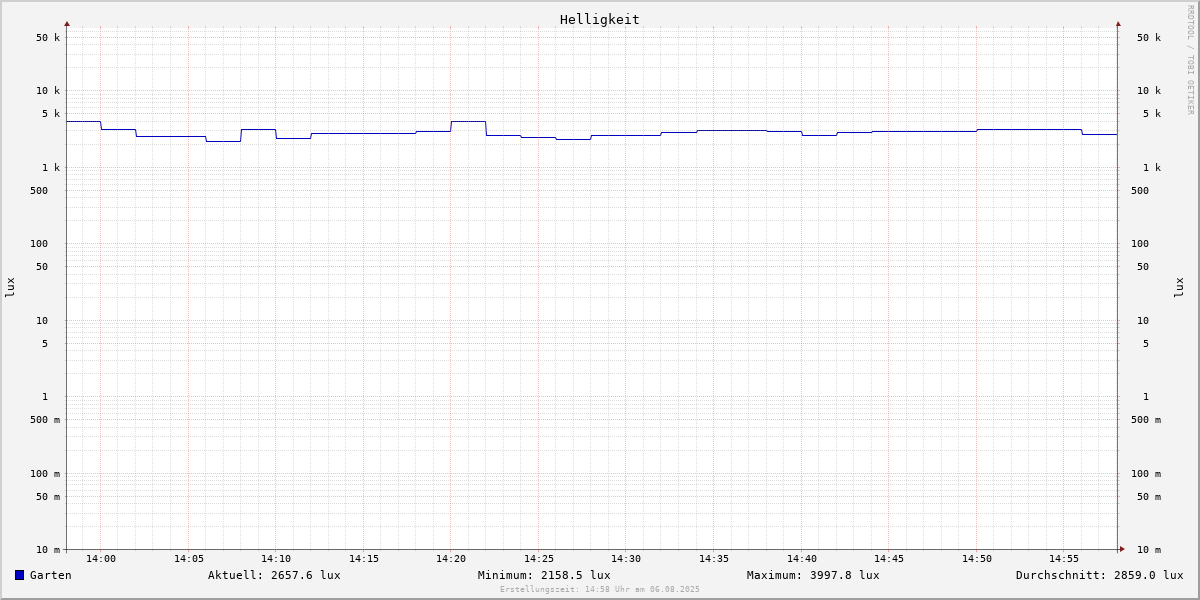Click the '100' label on left axis
The width and height of the screenshot is (1200, 600).
39,244
